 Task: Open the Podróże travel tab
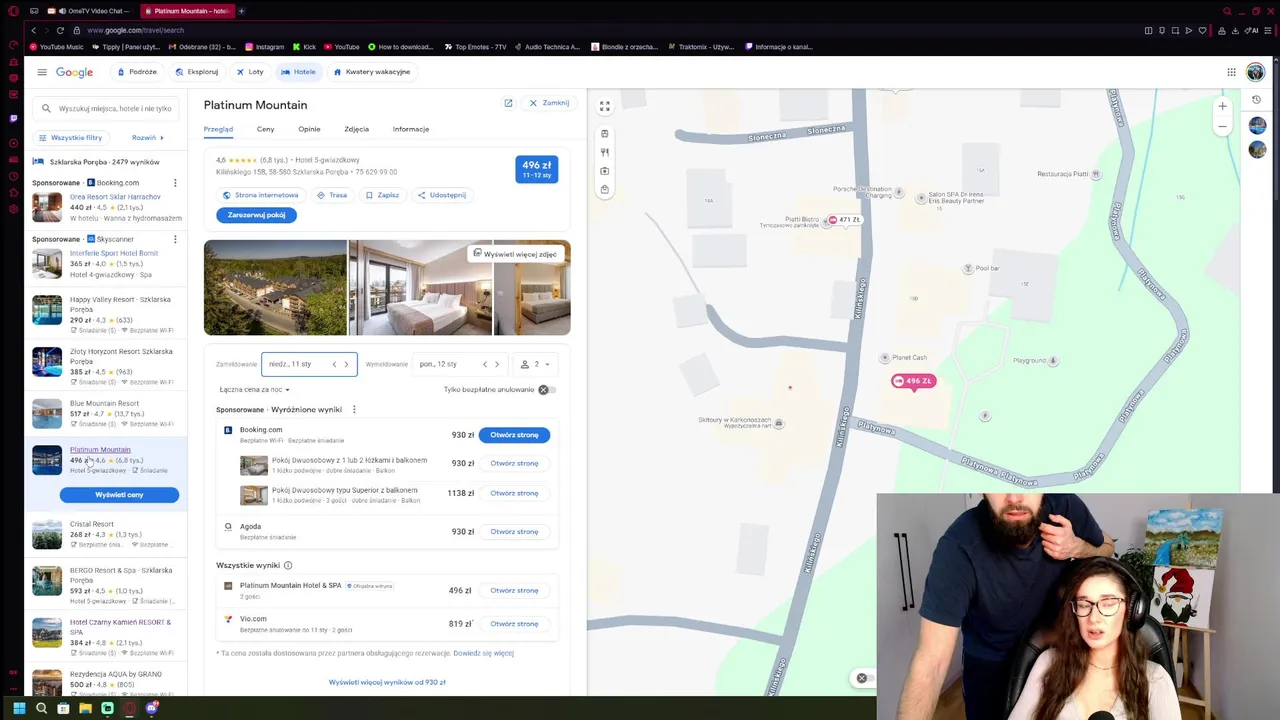click(x=137, y=72)
